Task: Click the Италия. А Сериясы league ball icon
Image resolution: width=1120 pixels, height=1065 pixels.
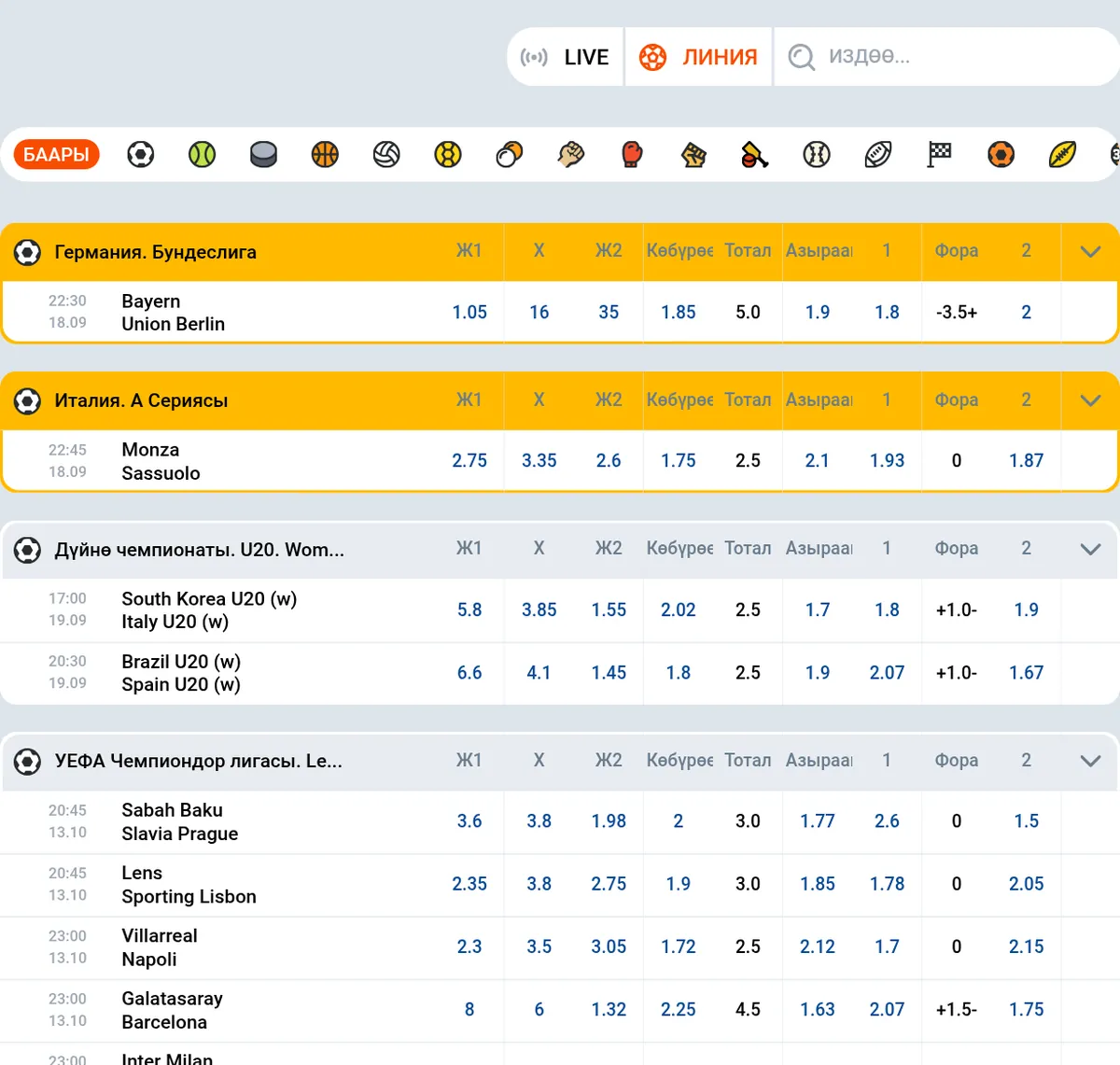Action: tap(28, 401)
